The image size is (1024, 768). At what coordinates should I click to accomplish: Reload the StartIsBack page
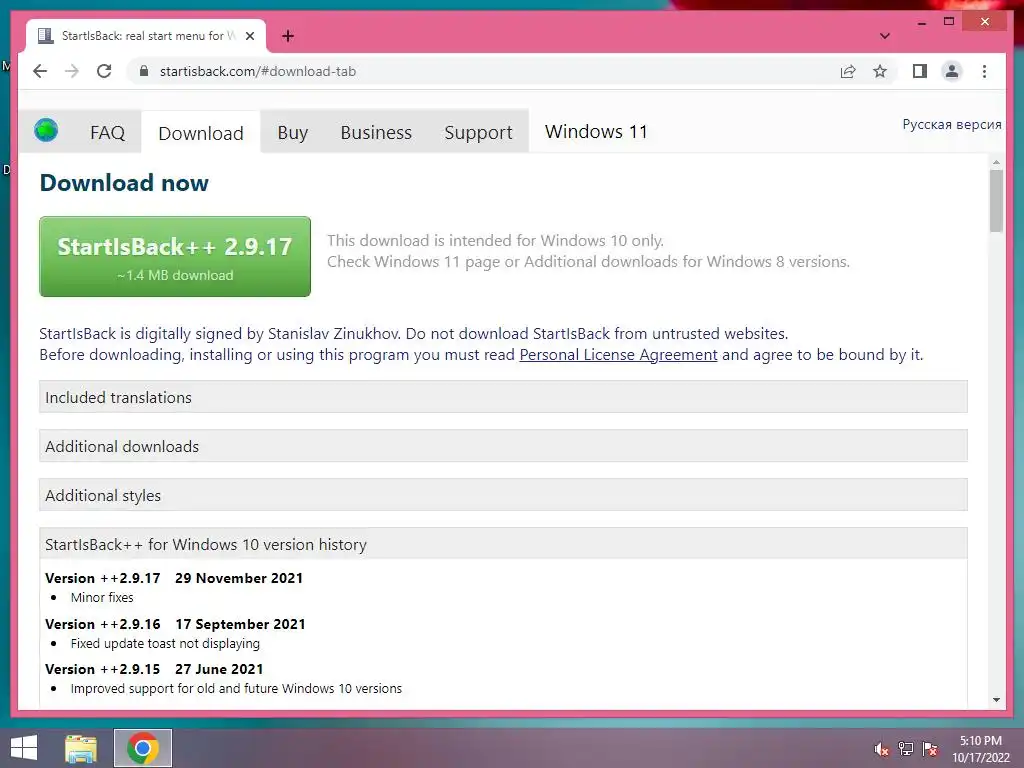point(104,71)
